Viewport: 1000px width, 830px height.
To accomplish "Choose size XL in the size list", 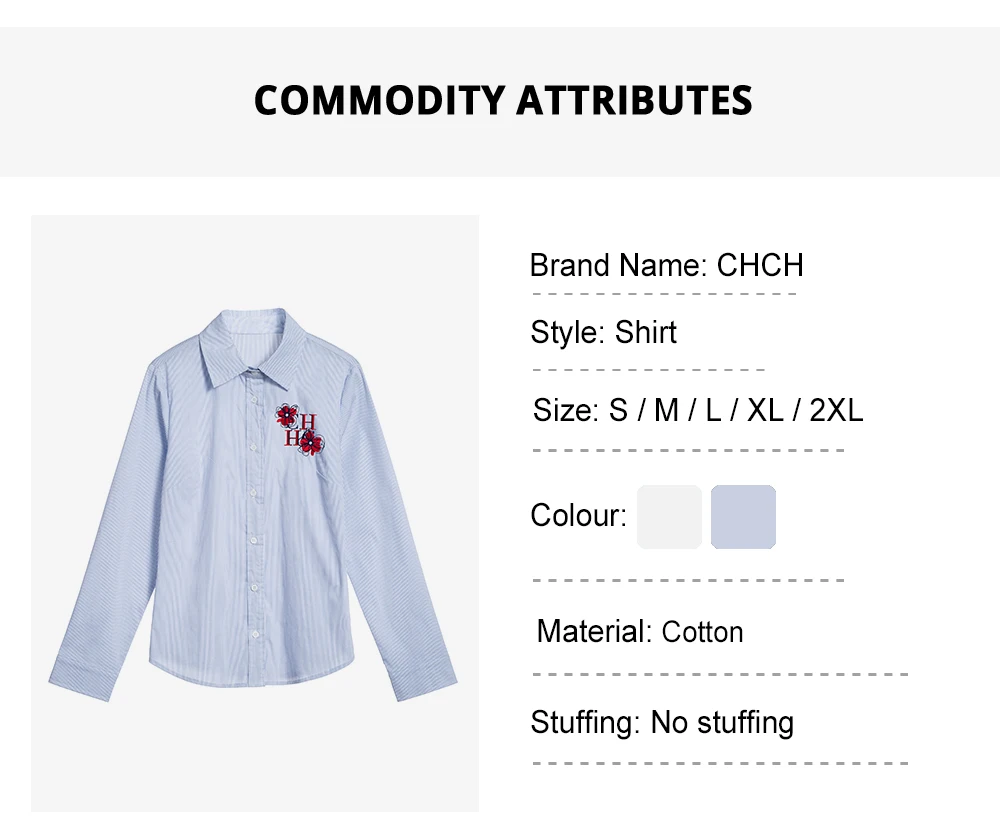I will coord(765,410).
